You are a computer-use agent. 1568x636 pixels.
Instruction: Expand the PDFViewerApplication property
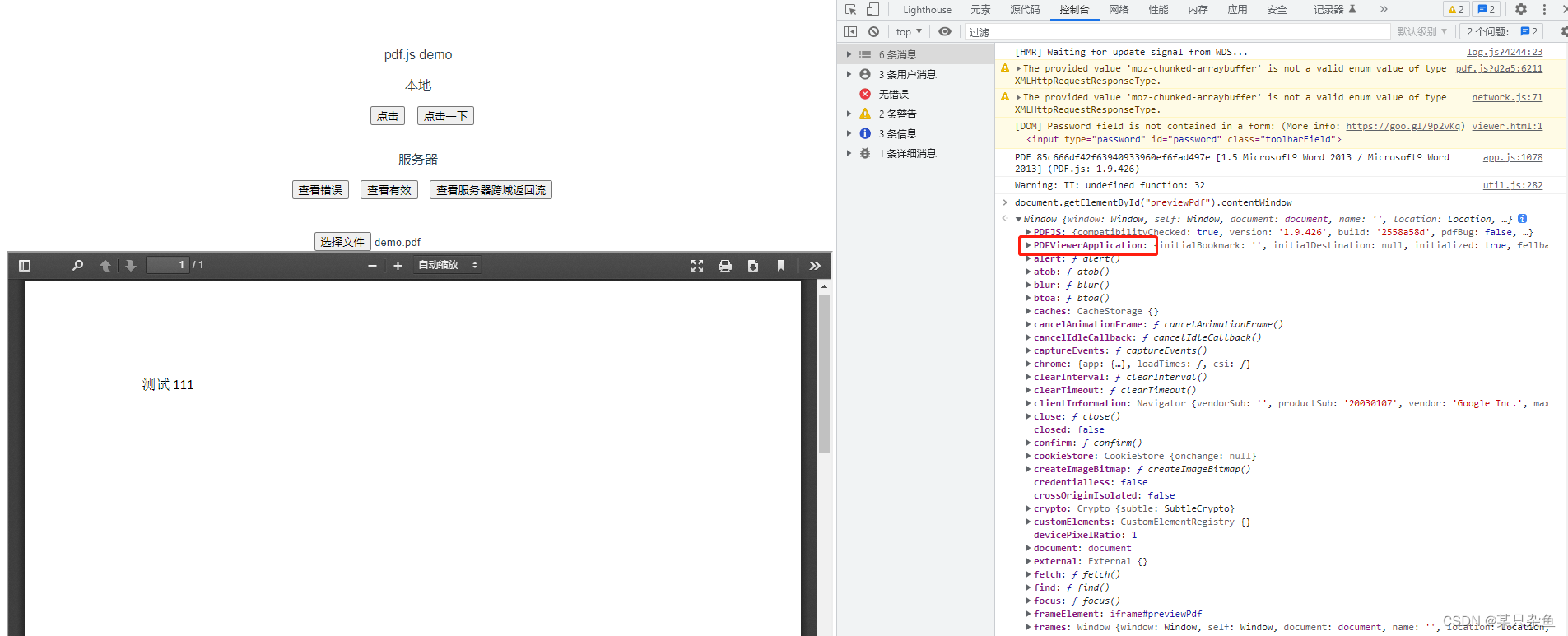[x=1028, y=245]
